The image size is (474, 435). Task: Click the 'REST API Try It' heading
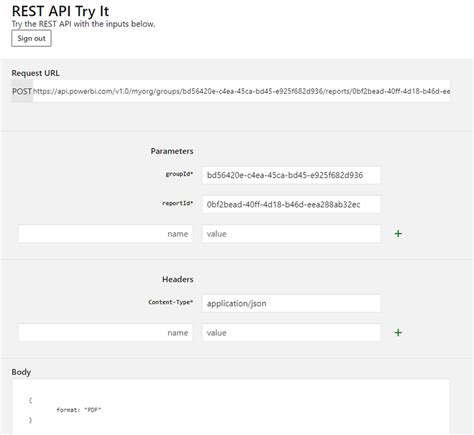[x=60, y=11]
